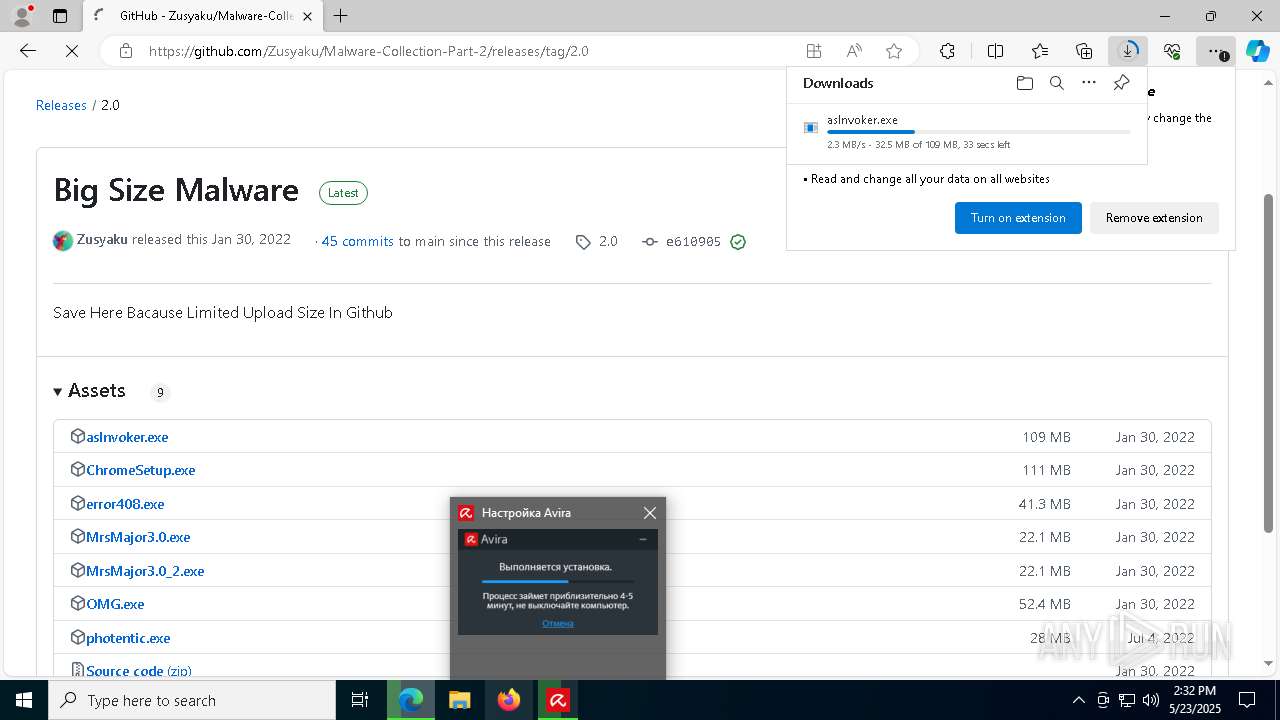
Task: Close the Настройка Avira window
Action: [650, 513]
